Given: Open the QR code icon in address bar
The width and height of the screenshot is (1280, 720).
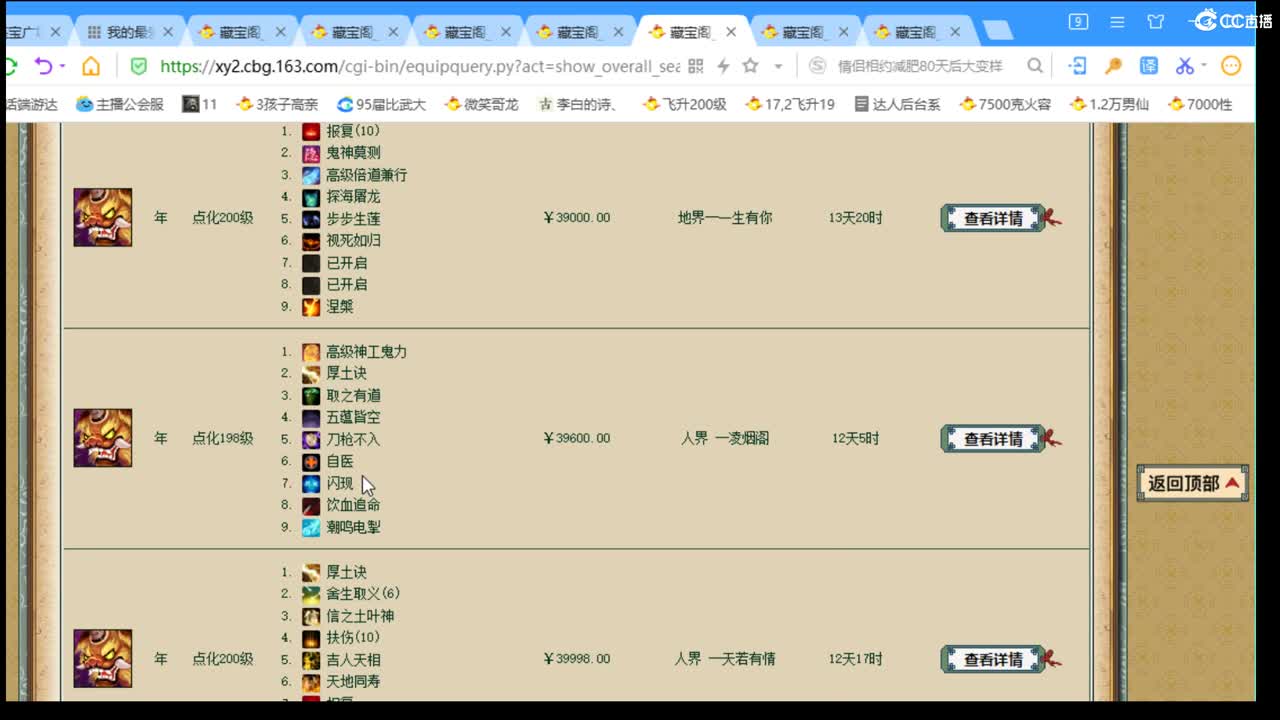Looking at the screenshot, I should coord(696,66).
